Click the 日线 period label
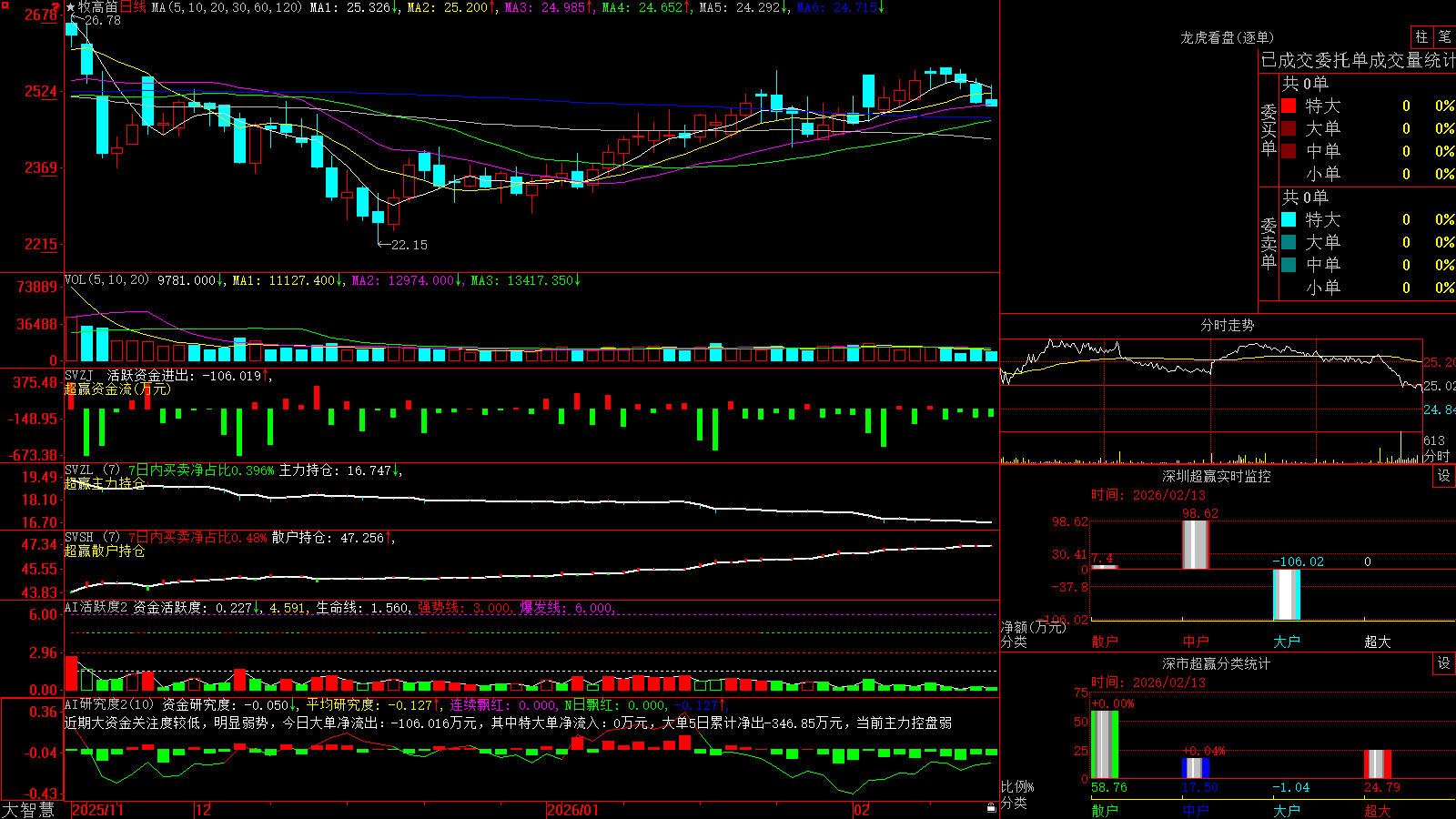Screen dimensions: 1456x819 pos(133,7)
